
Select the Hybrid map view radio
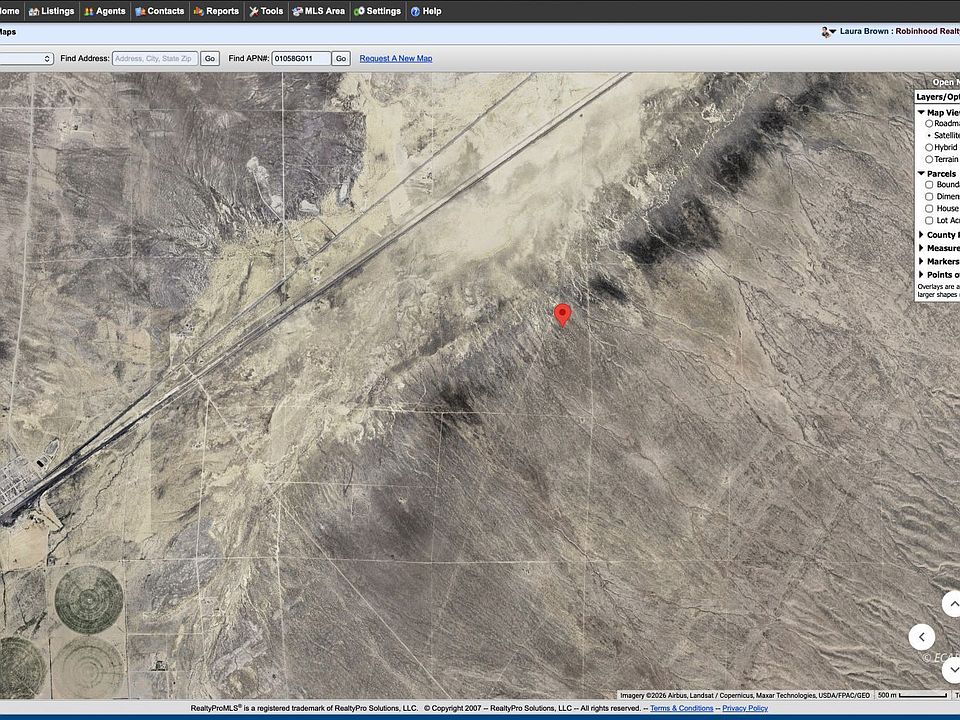(x=929, y=148)
